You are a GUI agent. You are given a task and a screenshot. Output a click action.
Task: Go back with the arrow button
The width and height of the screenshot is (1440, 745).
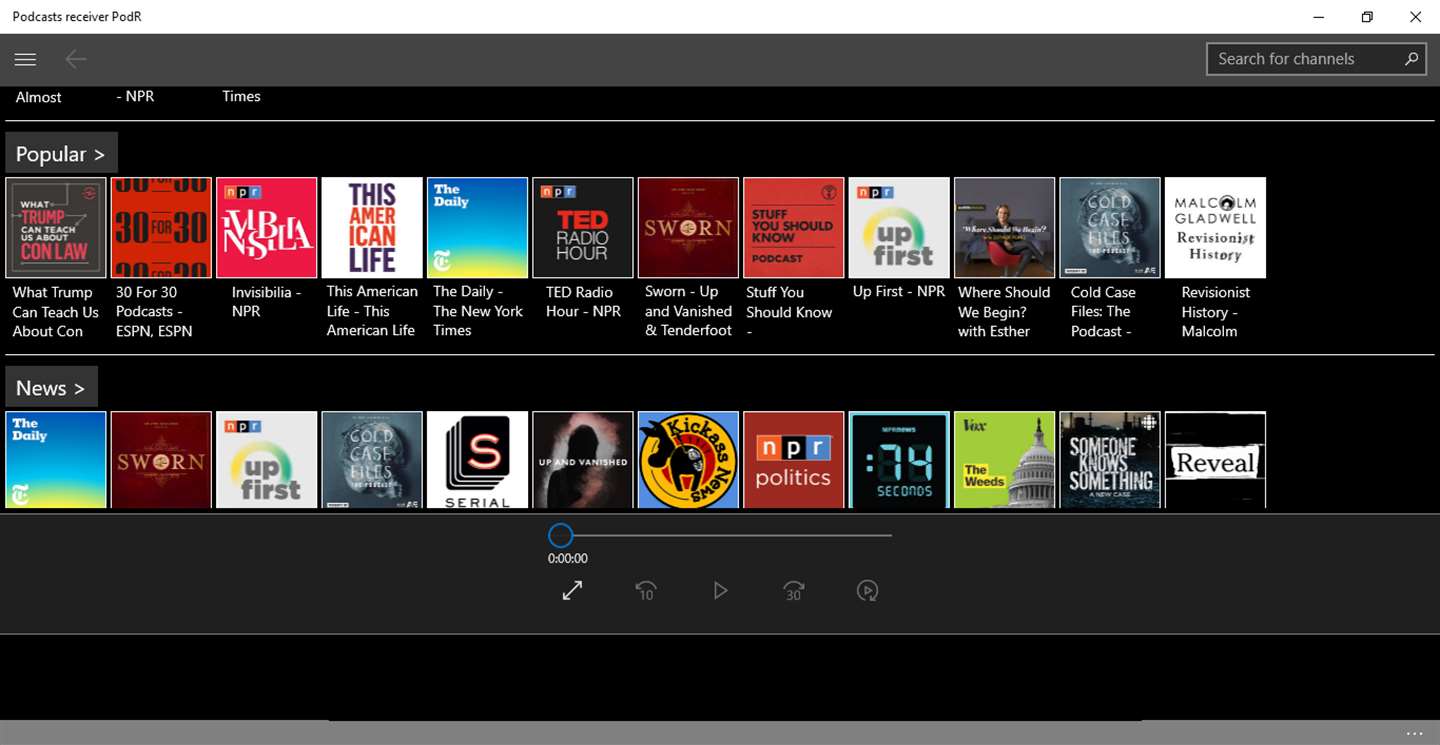(76, 59)
